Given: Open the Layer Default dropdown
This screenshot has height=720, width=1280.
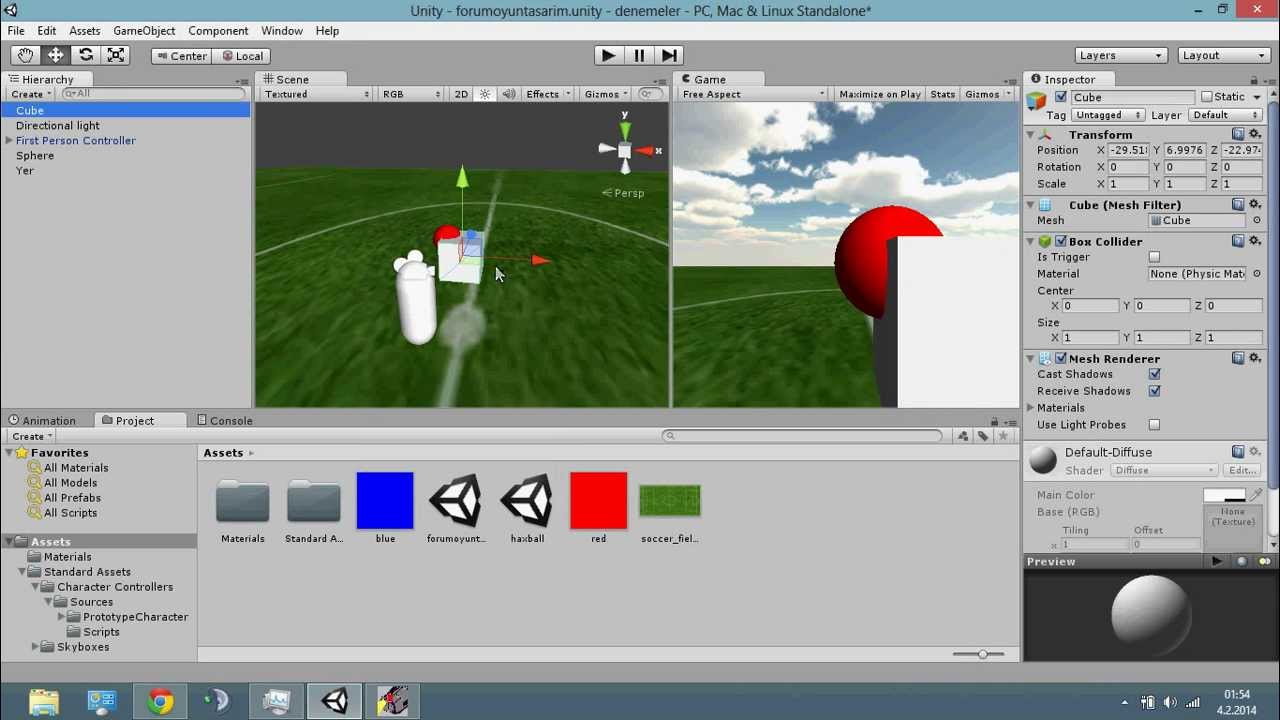Looking at the screenshot, I should pos(1224,115).
